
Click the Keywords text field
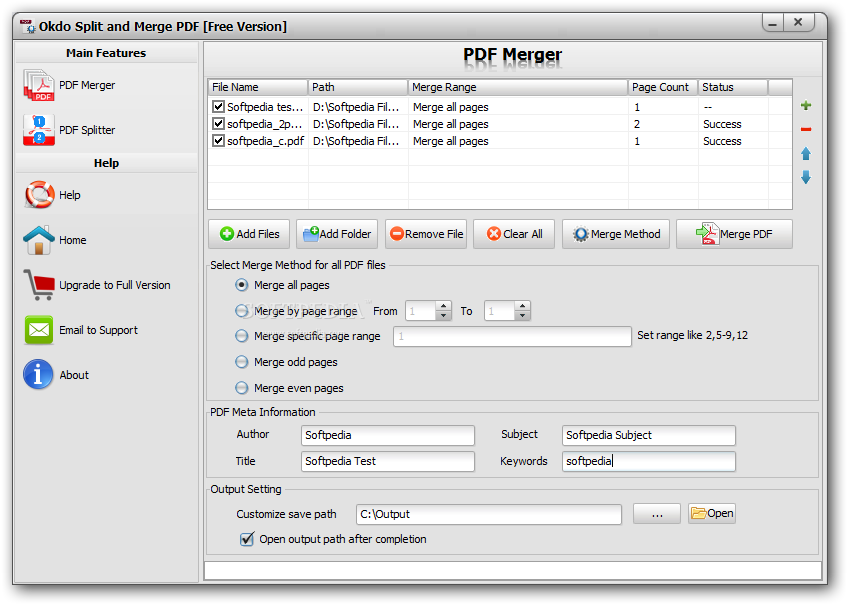click(649, 461)
